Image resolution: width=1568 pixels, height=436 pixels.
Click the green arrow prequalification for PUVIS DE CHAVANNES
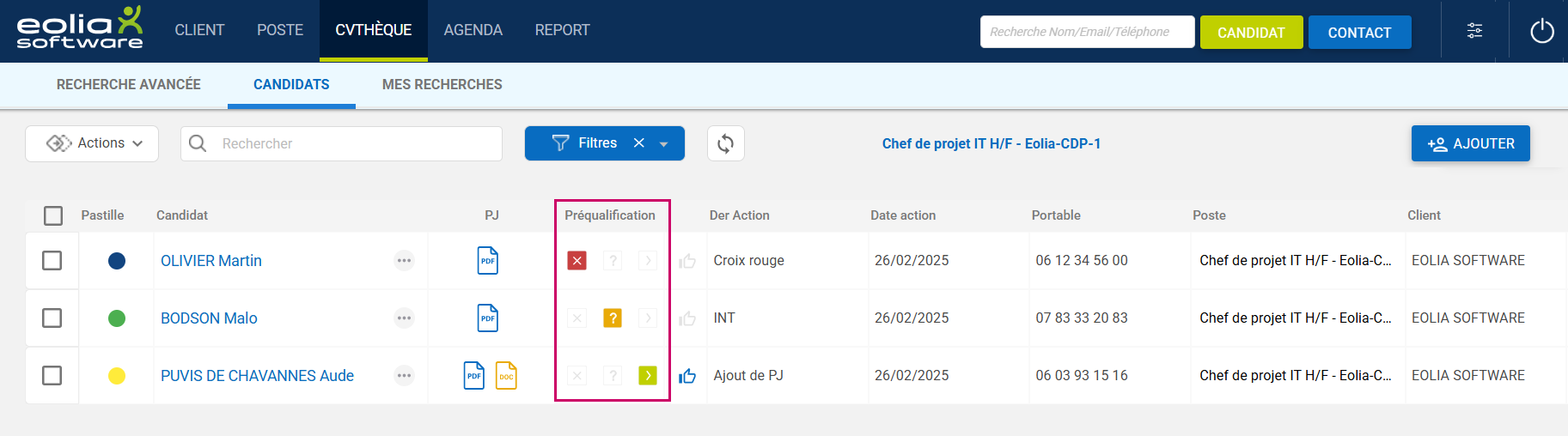[647, 376]
